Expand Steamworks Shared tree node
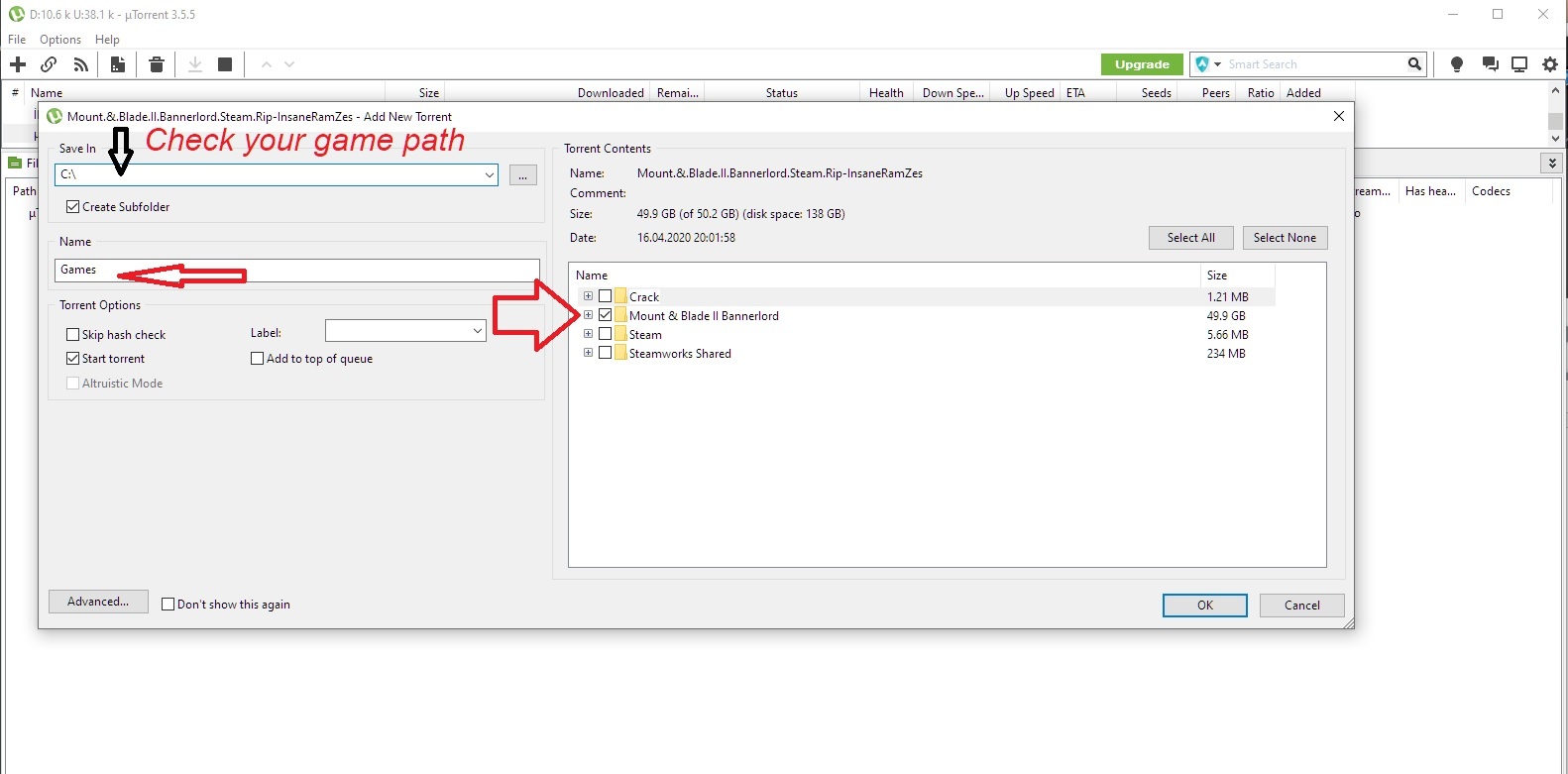Image resolution: width=1568 pixels, height=774 pixels. (588, 353)
